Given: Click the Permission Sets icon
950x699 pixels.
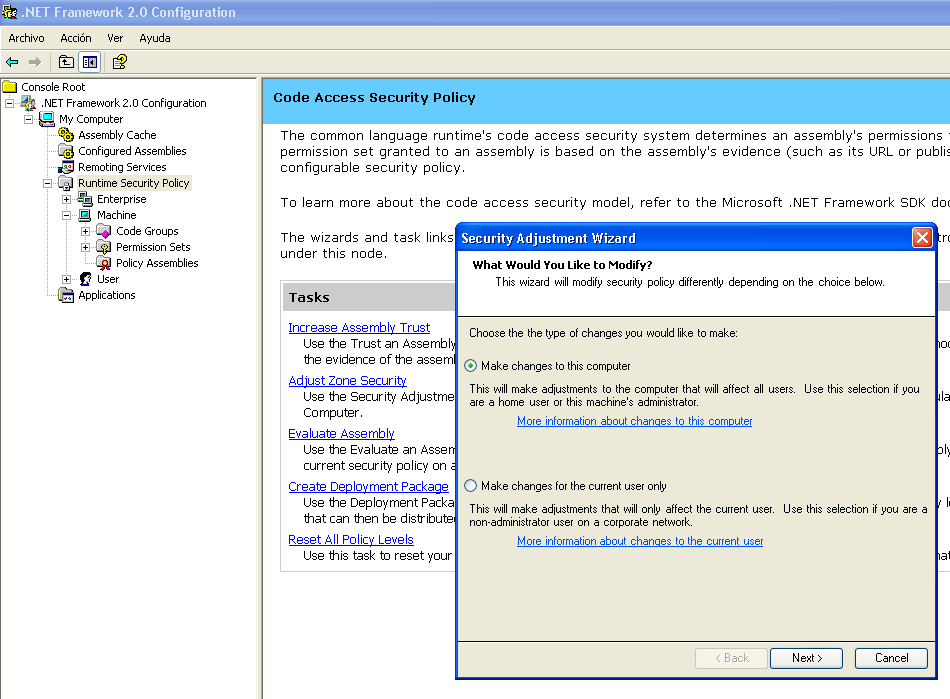Looking at the screenshot, I should (104, 247).
